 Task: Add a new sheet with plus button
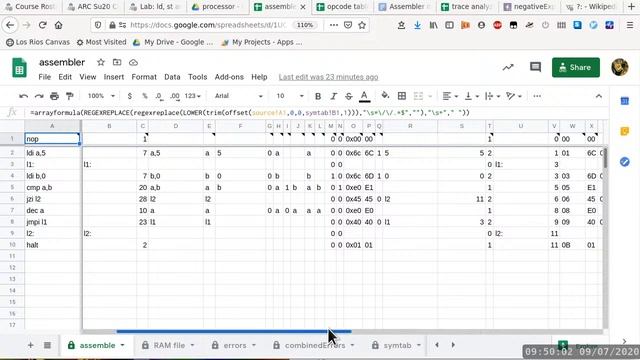pyautogui.click(x=31, y=345)
